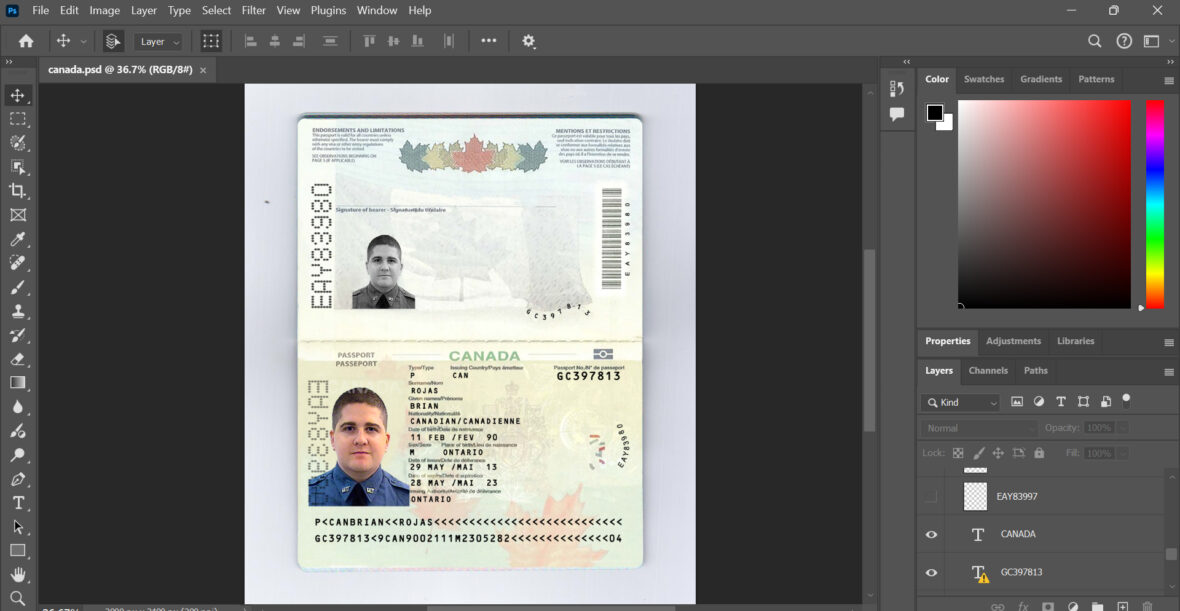Screen dimensions: 1180x611
Task: Pick a color in the color field
Action: [x=1044, y=204]
